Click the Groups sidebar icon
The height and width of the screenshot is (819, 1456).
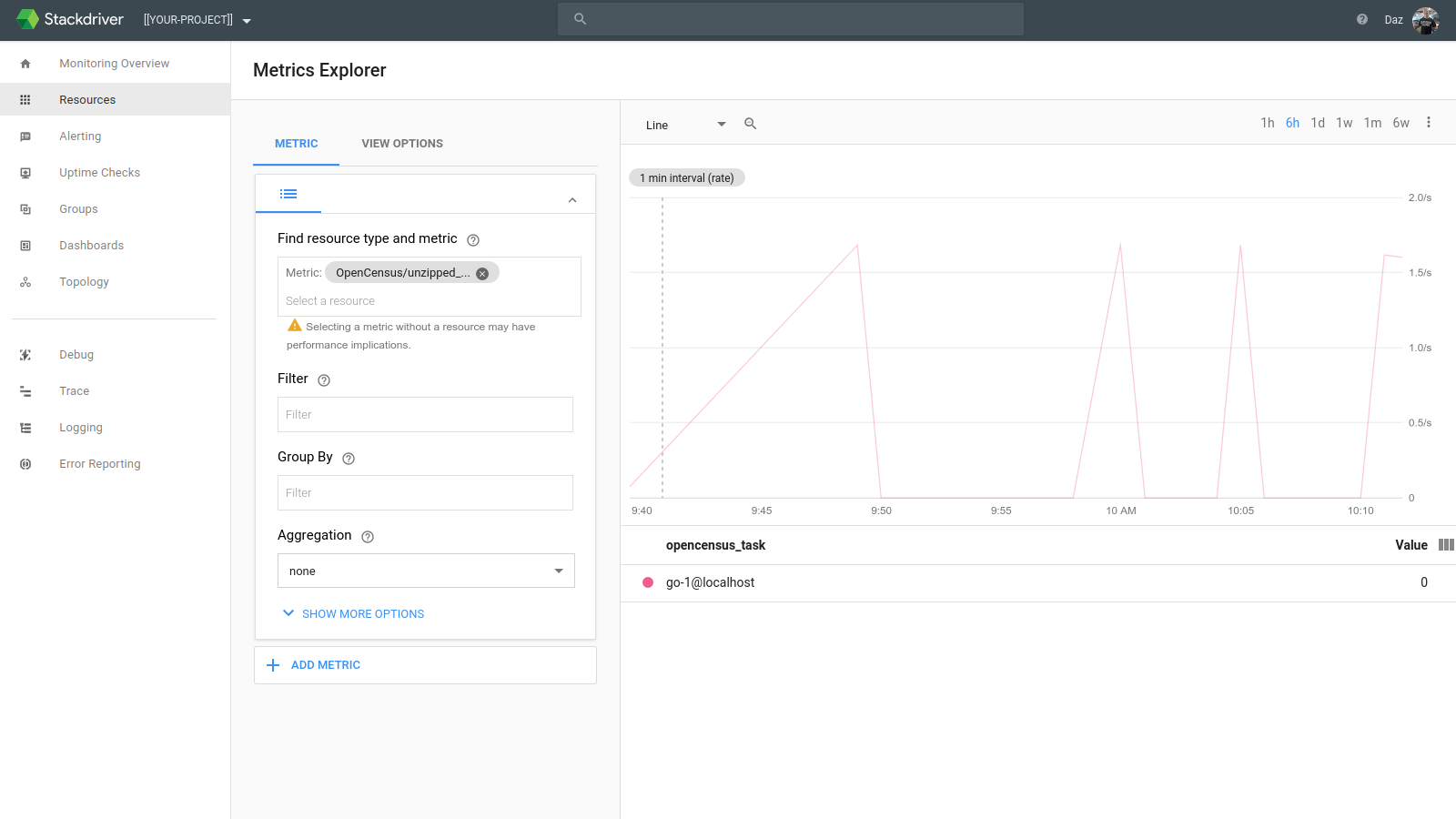[25, 209]
